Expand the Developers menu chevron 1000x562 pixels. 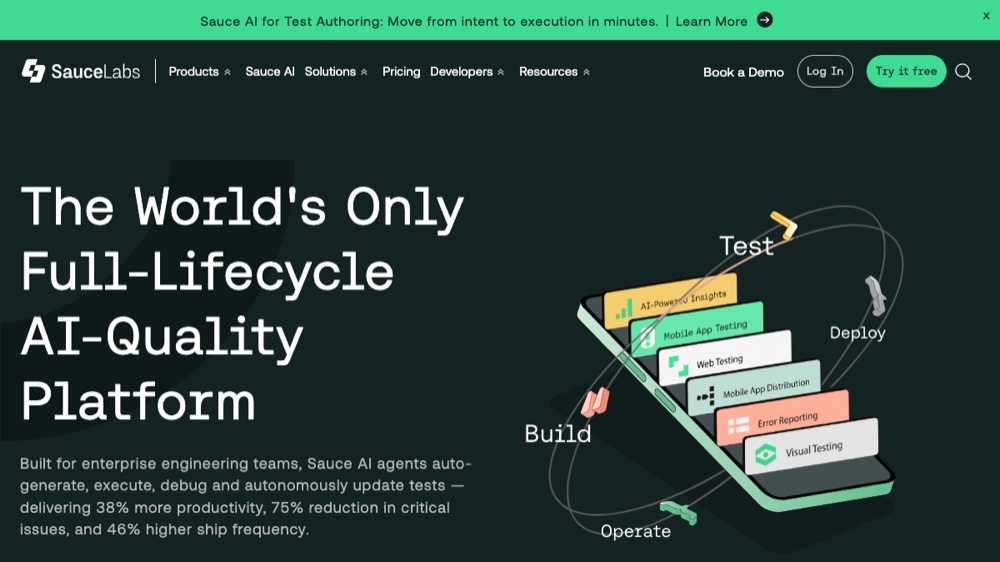501,72
